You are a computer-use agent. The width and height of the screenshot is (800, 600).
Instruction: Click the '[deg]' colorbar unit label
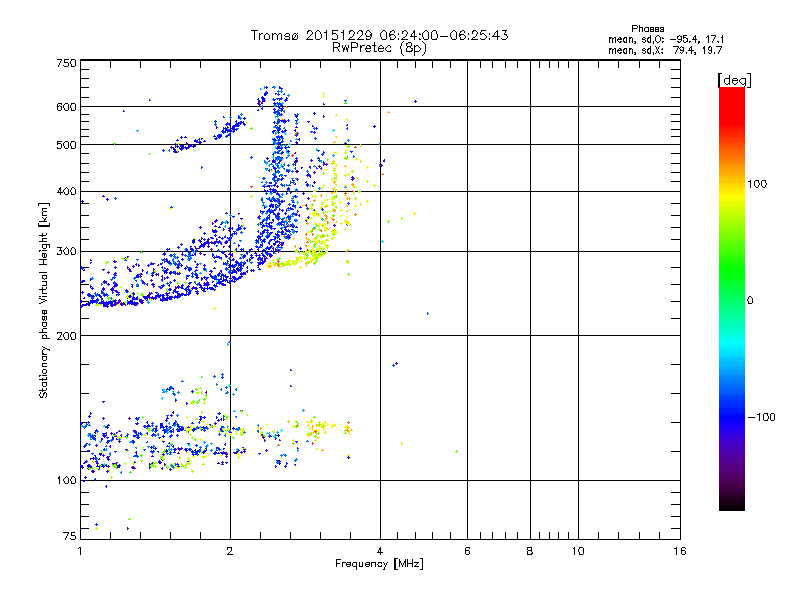click(x=734, y=81)
